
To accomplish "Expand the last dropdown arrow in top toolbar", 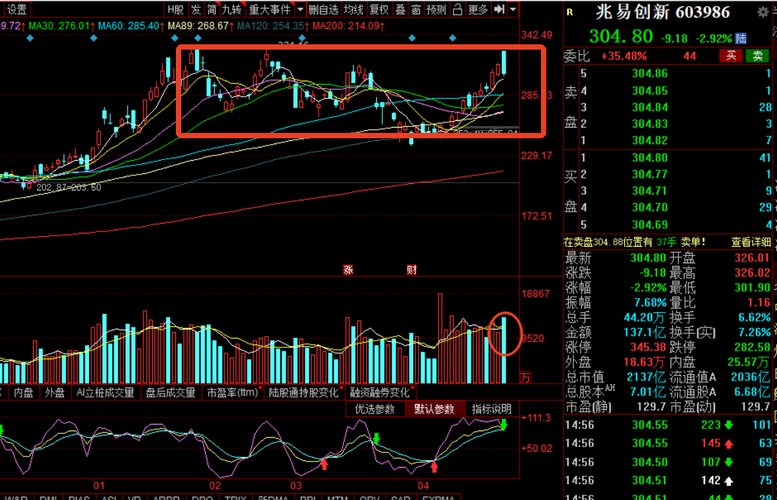I will [x=513, y=9].
